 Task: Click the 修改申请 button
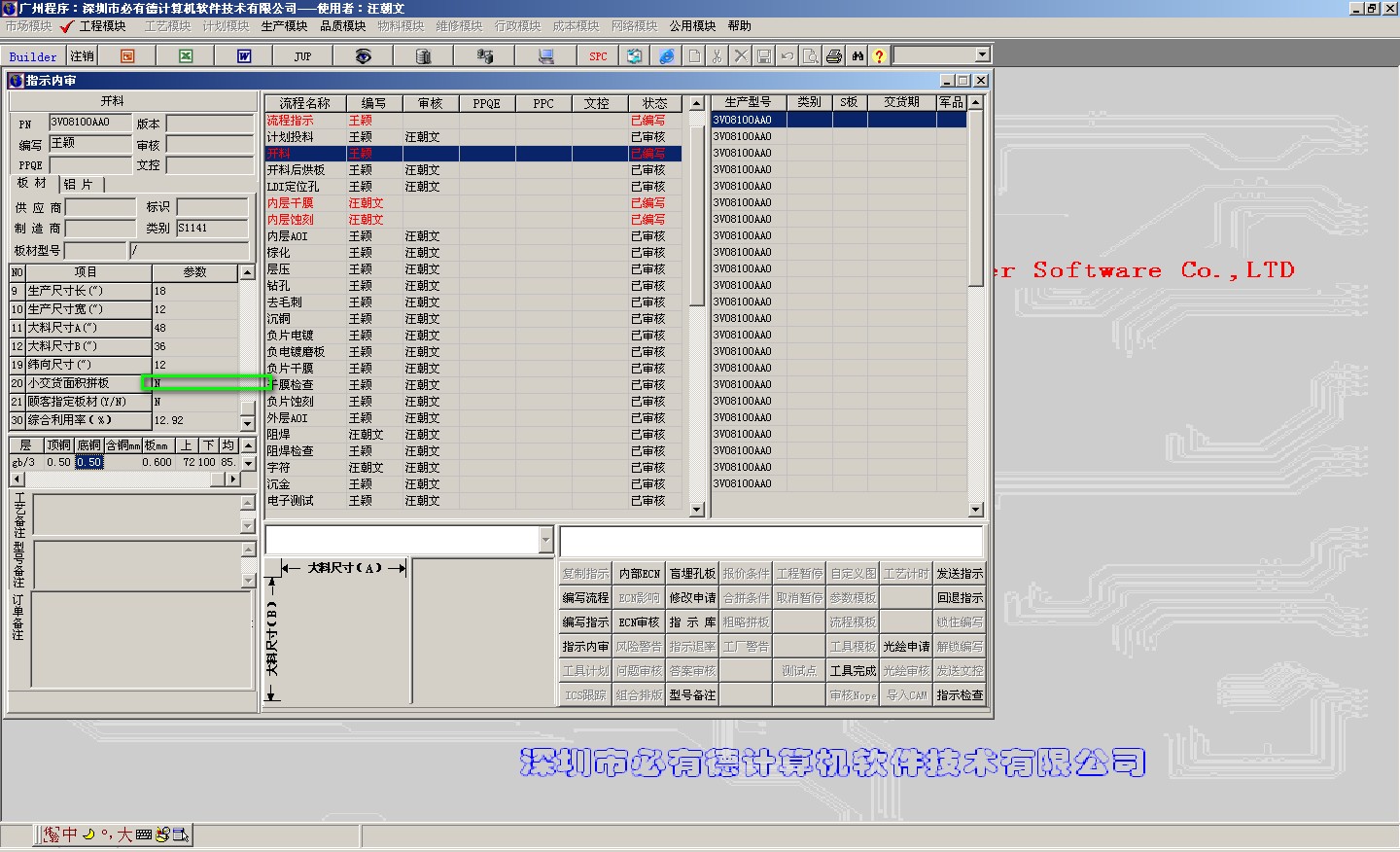pyautogui.click(x=692, y=598)
